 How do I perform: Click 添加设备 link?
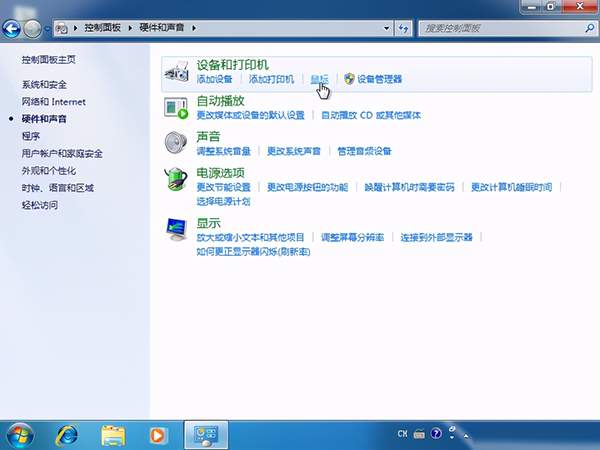click(214, 79)
